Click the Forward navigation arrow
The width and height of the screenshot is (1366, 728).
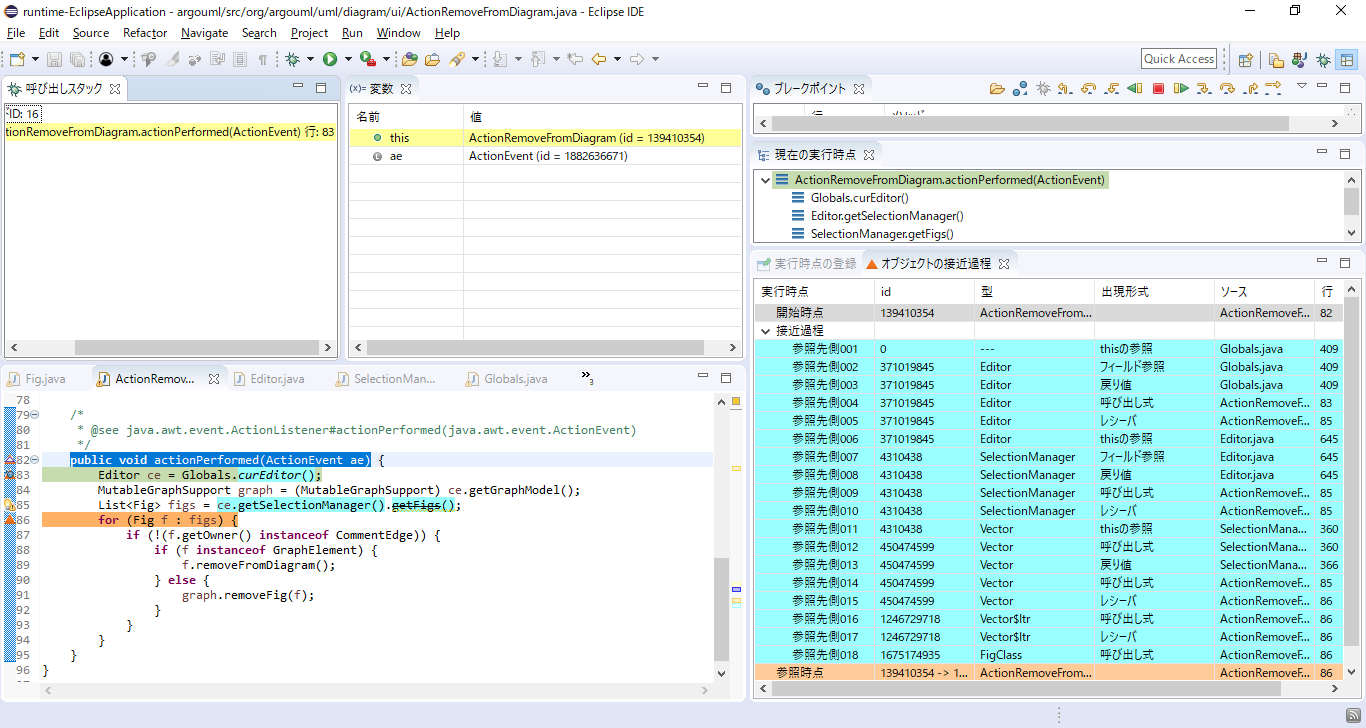click(x=637, y=60)
